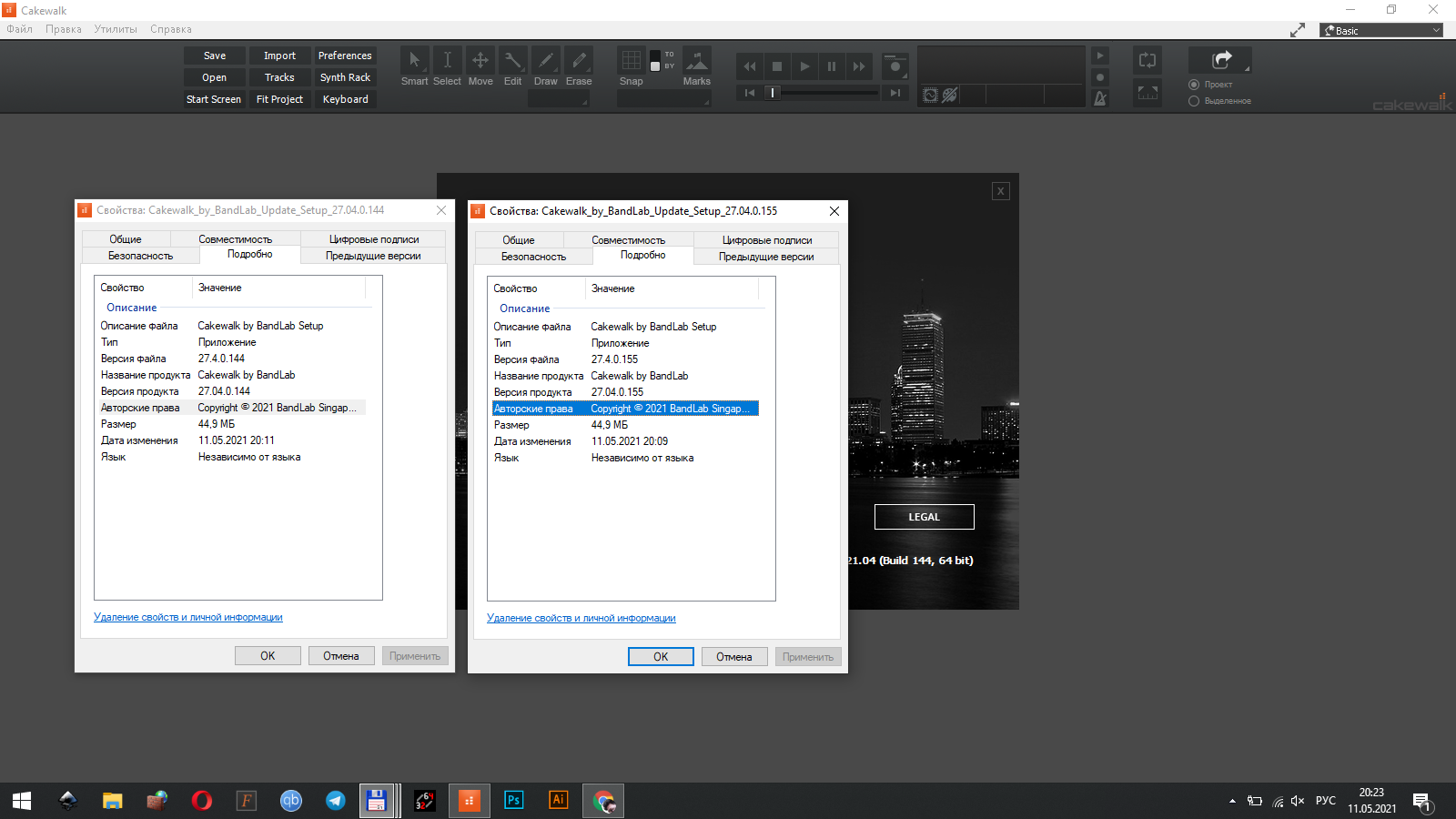The image size is (1456, 819).
Task: Open Photoshop from the taskbar
Action: (514, 801)
